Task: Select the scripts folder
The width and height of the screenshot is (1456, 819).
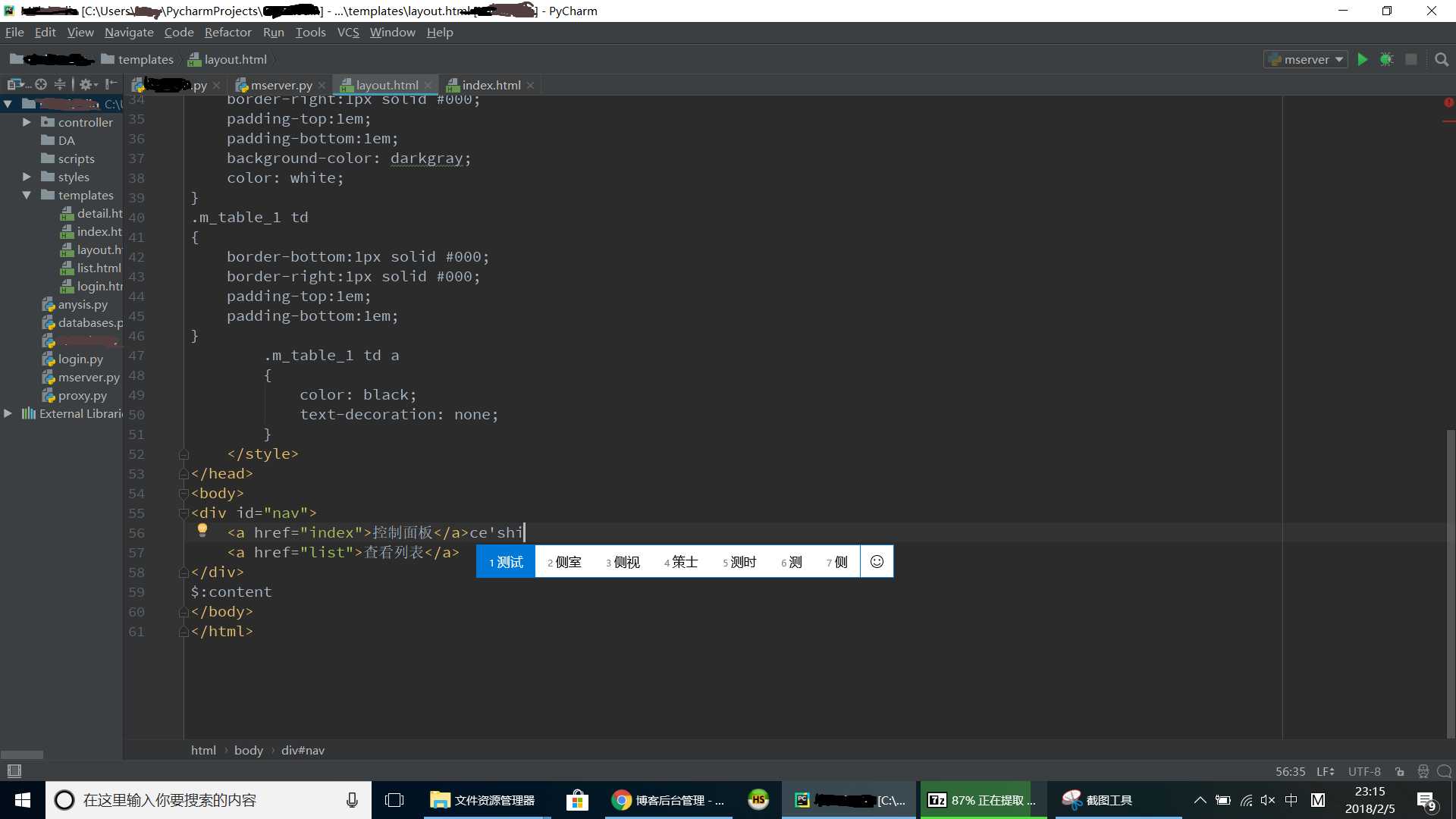Action: (x=67, y=158)
